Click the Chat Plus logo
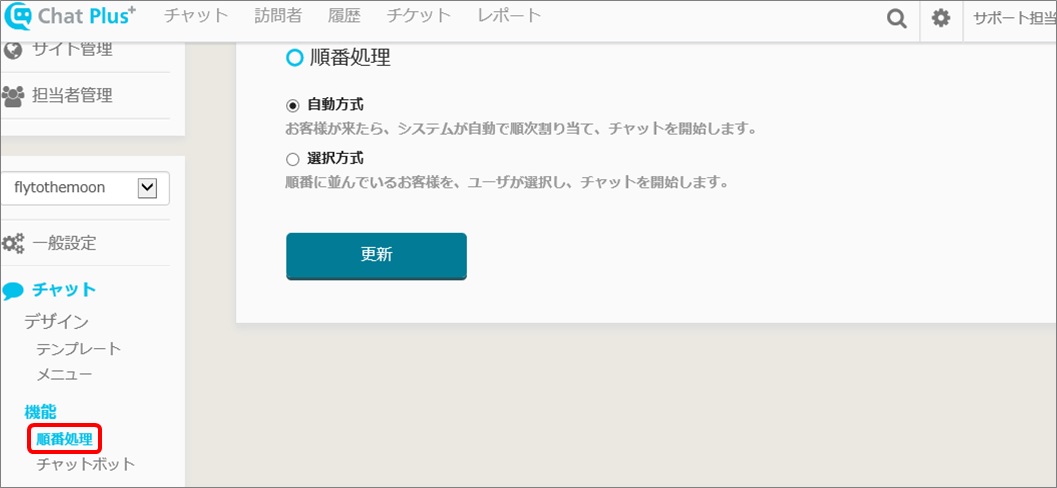1057x488 pixels. 69,17
